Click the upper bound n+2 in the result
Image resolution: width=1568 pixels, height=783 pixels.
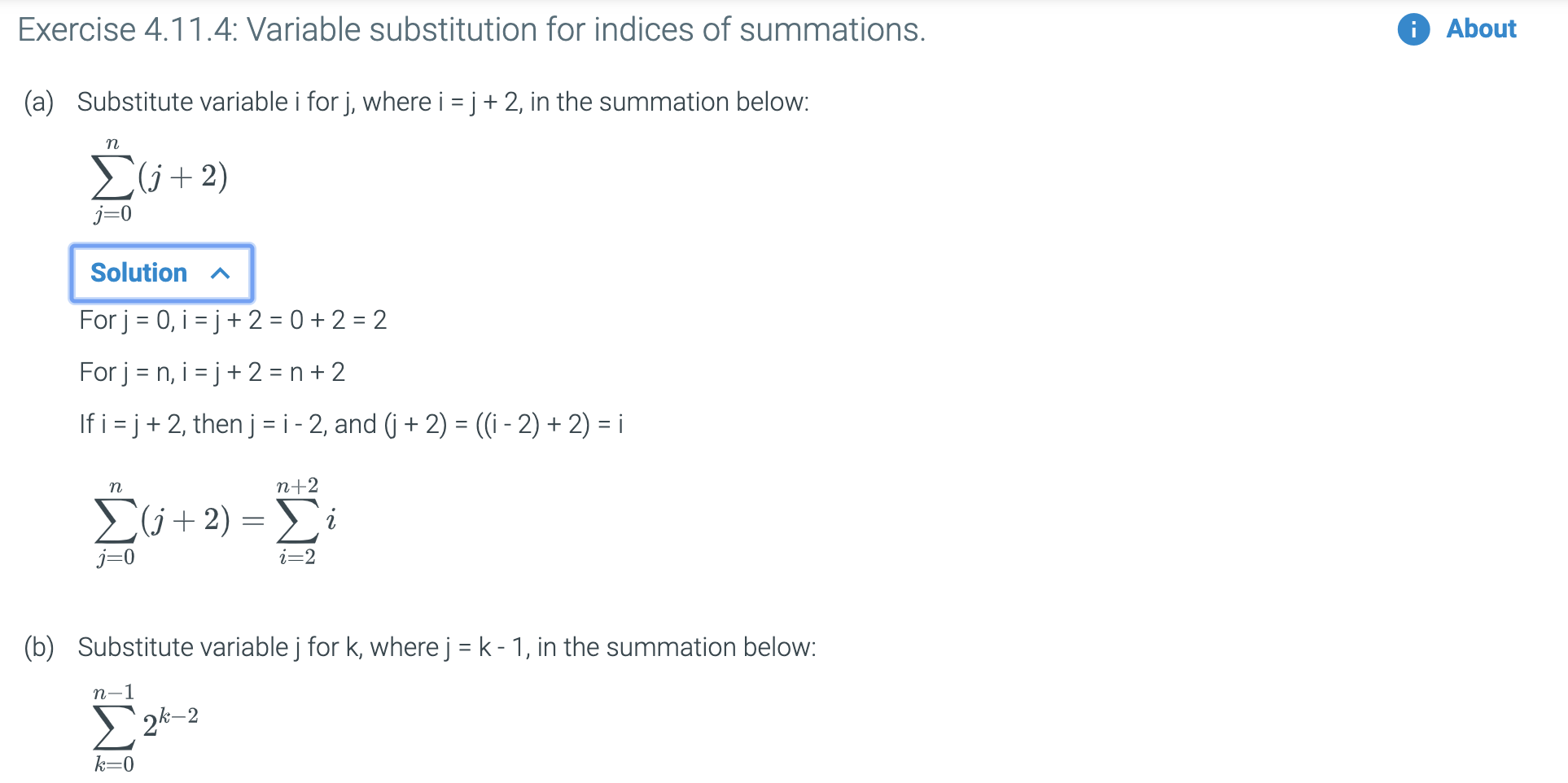(298, 486)
